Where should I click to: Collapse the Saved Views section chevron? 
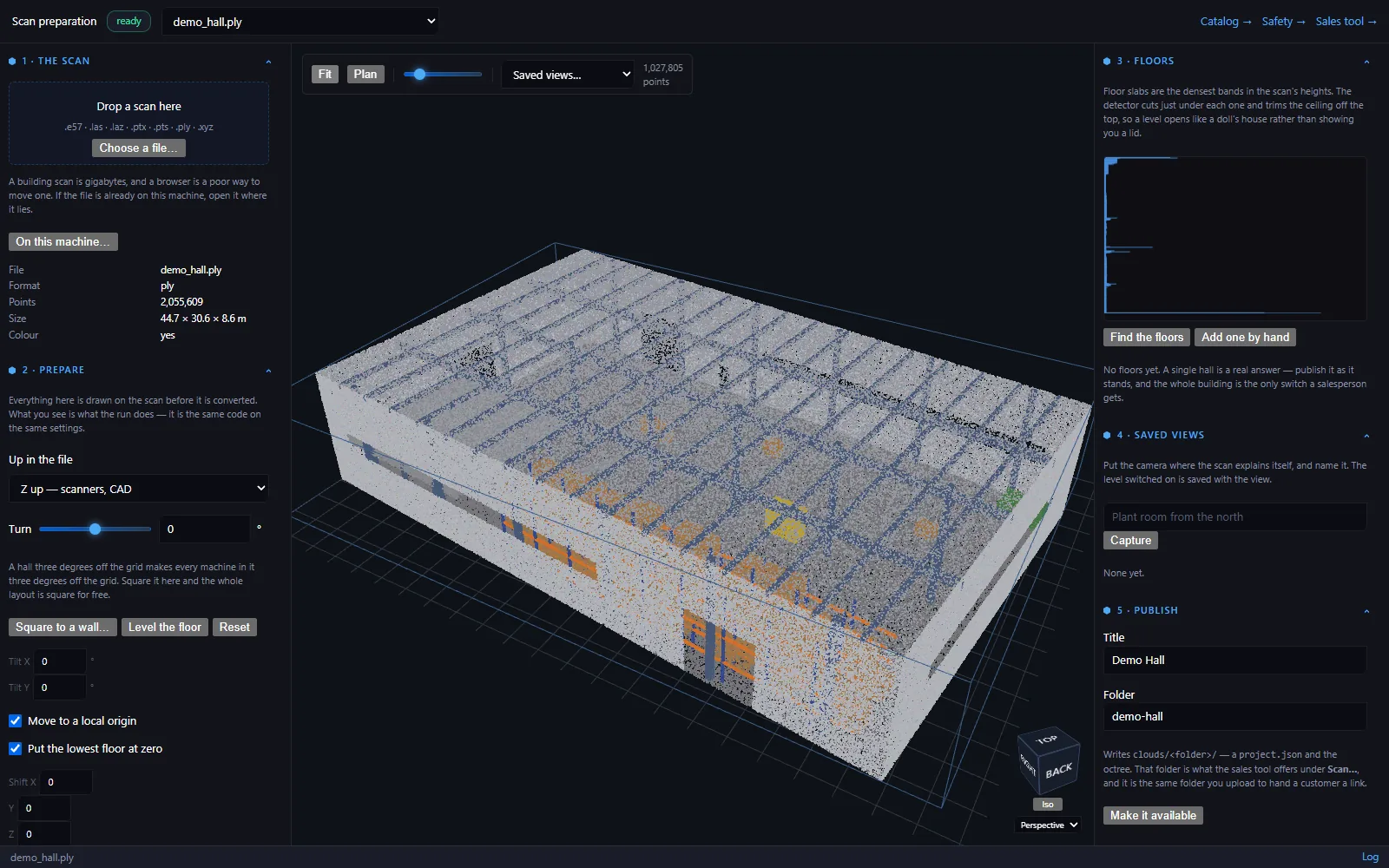coord(1366,436)
